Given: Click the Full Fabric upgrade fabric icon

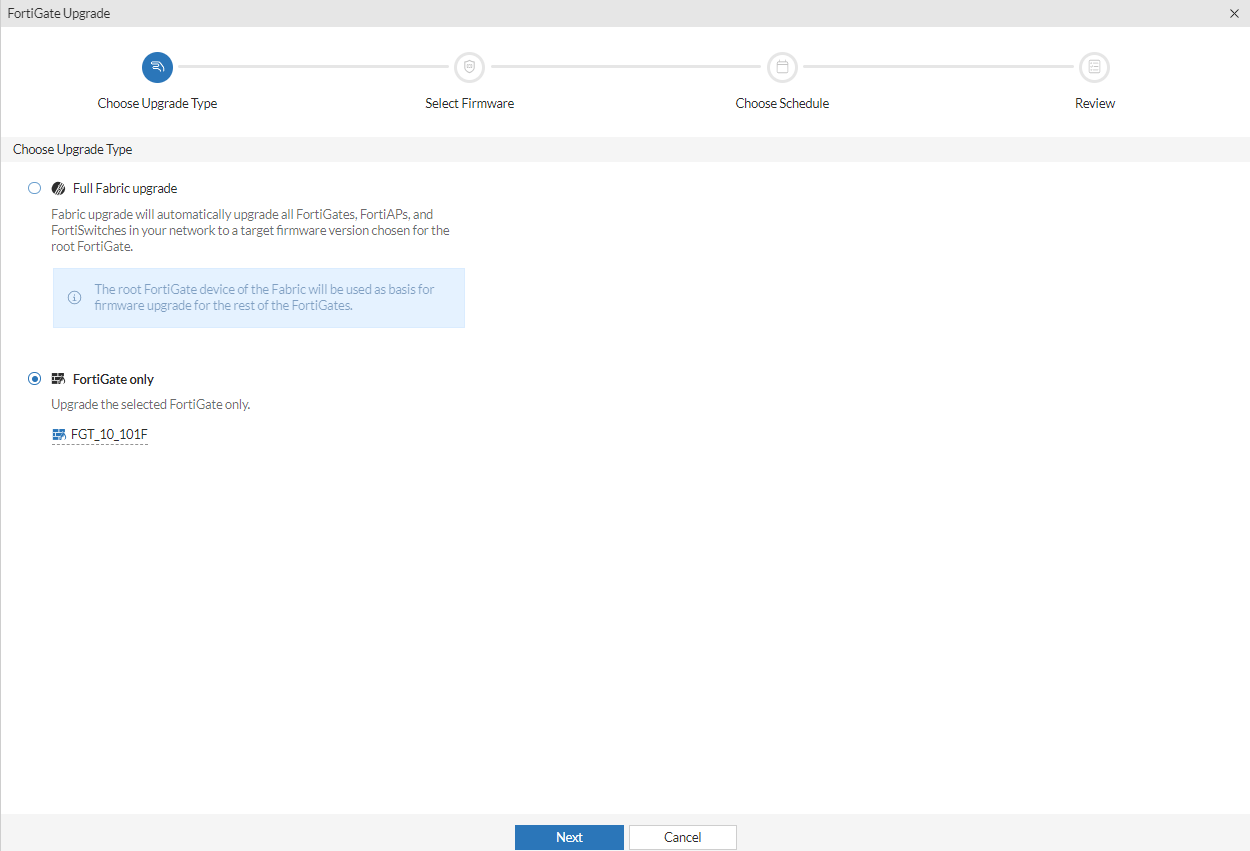Looking at the screenshot, I should pyautogui.click(x=58, y=188).
